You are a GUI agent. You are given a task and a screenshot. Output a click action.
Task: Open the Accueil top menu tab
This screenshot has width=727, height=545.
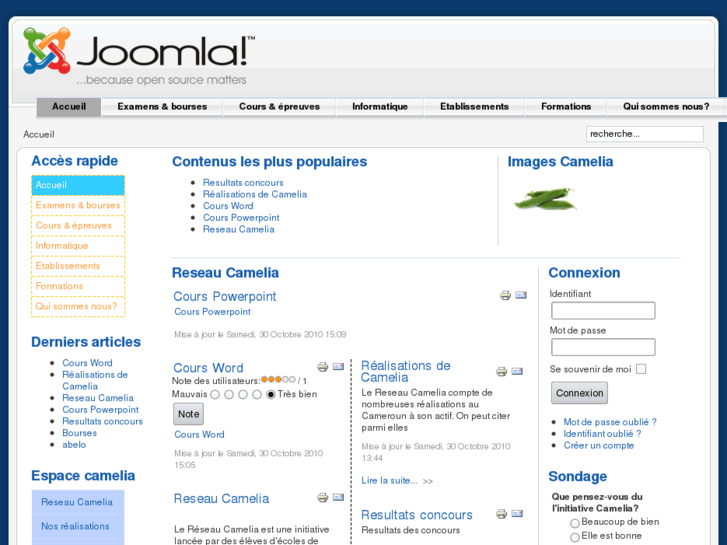tap(69, 107)
